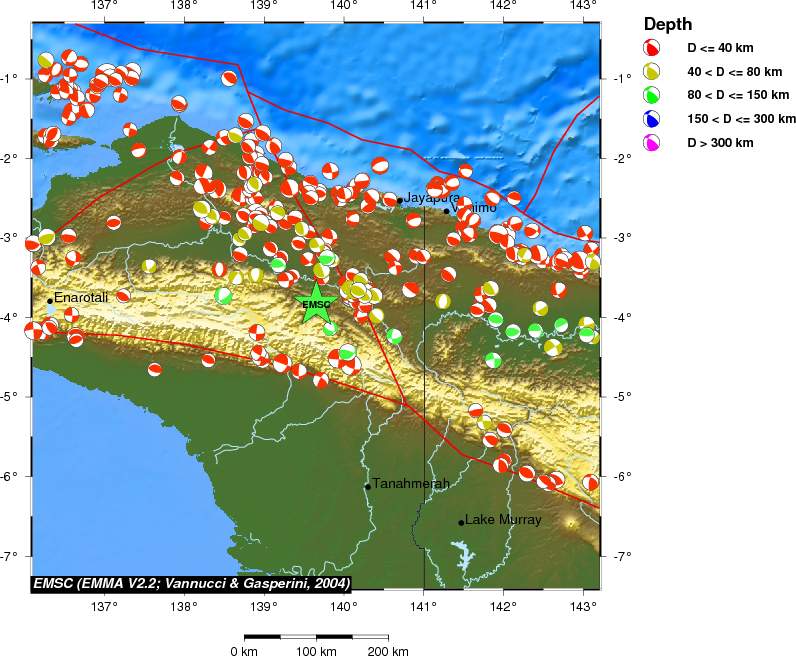Select the blue 150–300 km depth legend symbol
Screen dimensions: 796x656
tap(651, 120)
